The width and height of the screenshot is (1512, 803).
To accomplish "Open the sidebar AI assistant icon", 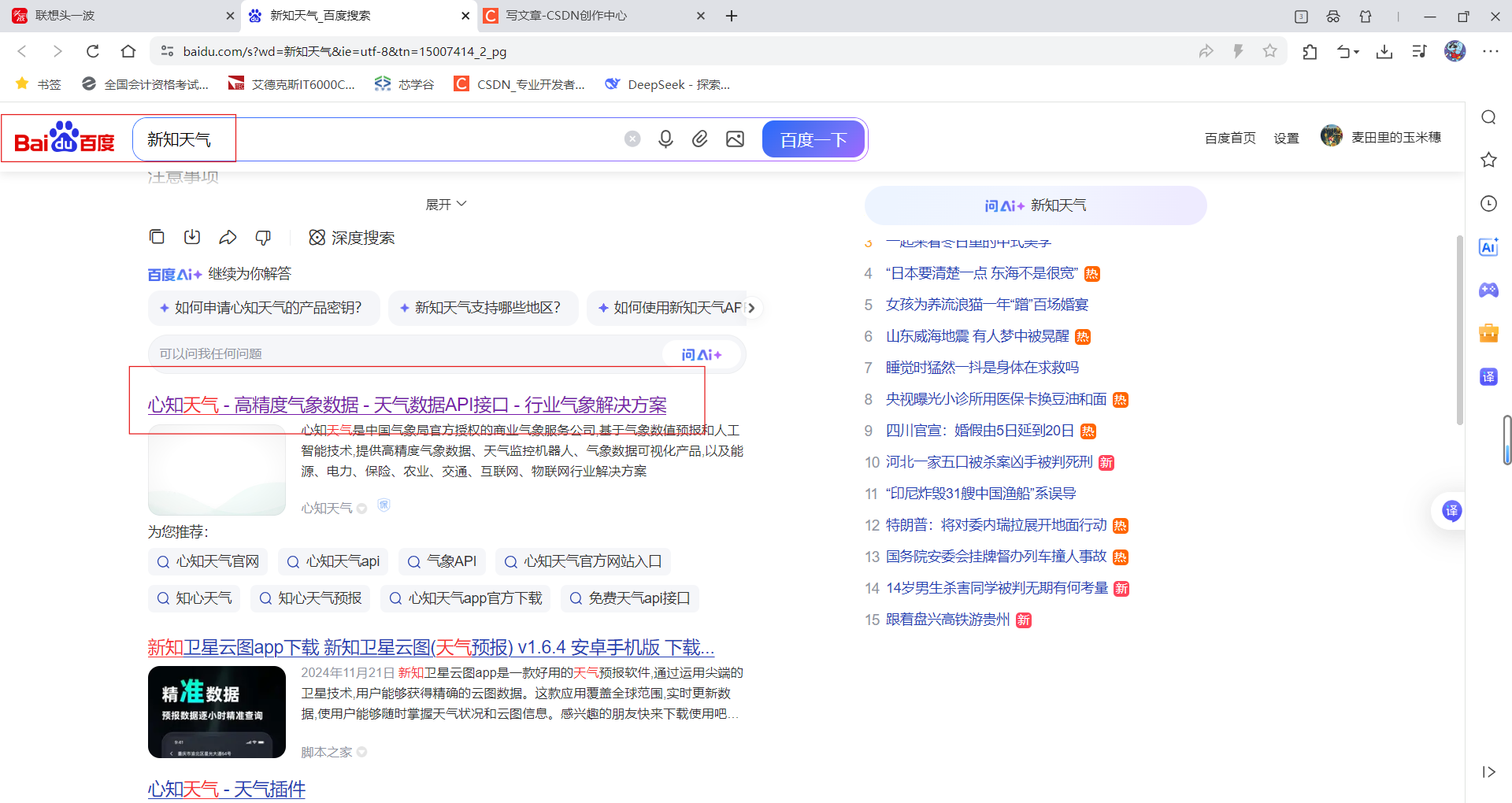I will 1488,247.
